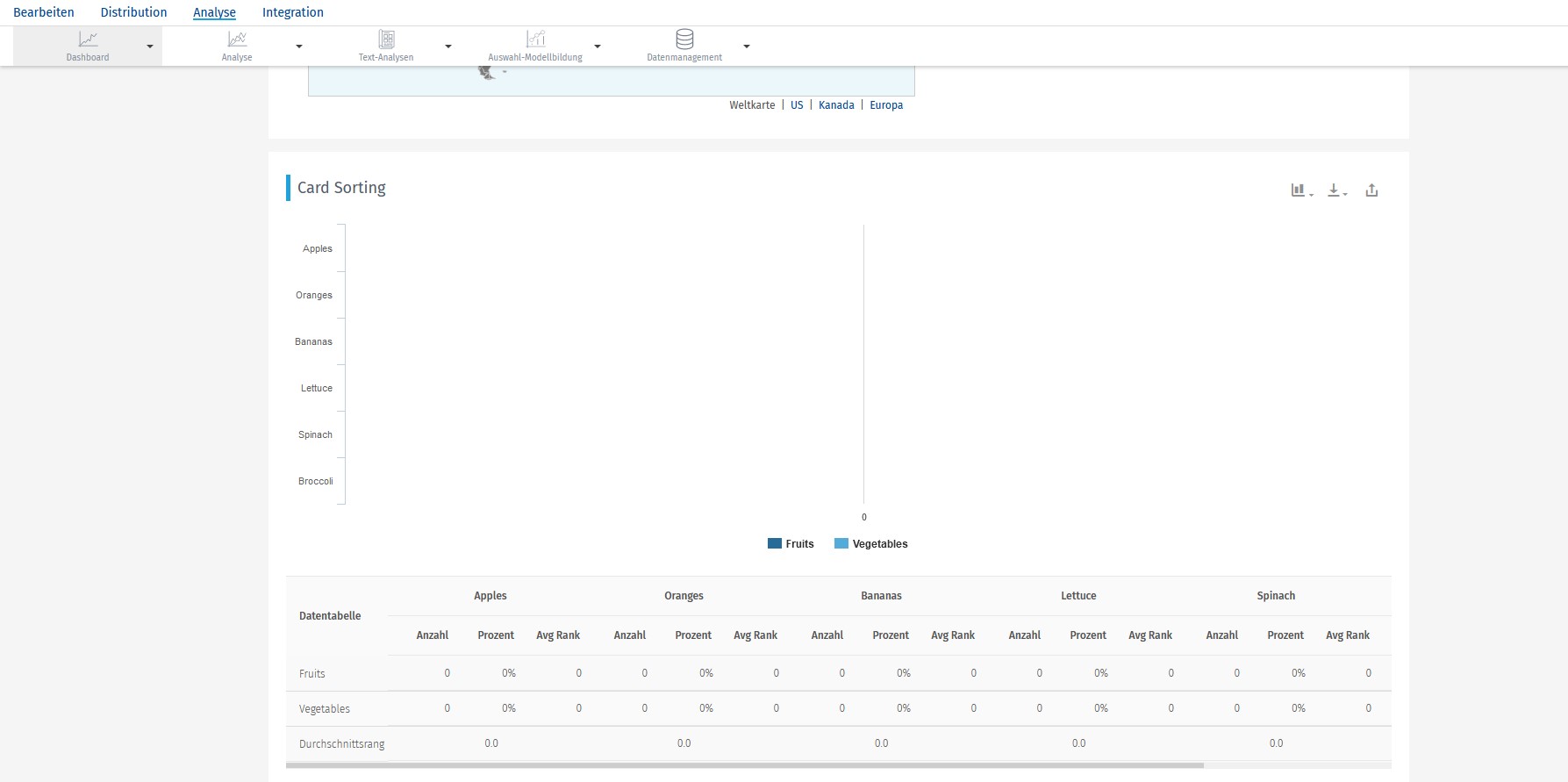The image size is (1568, 782).
Task: Select the Auswahl-Modellbildung toolbar icon
Action: point(535,39)
